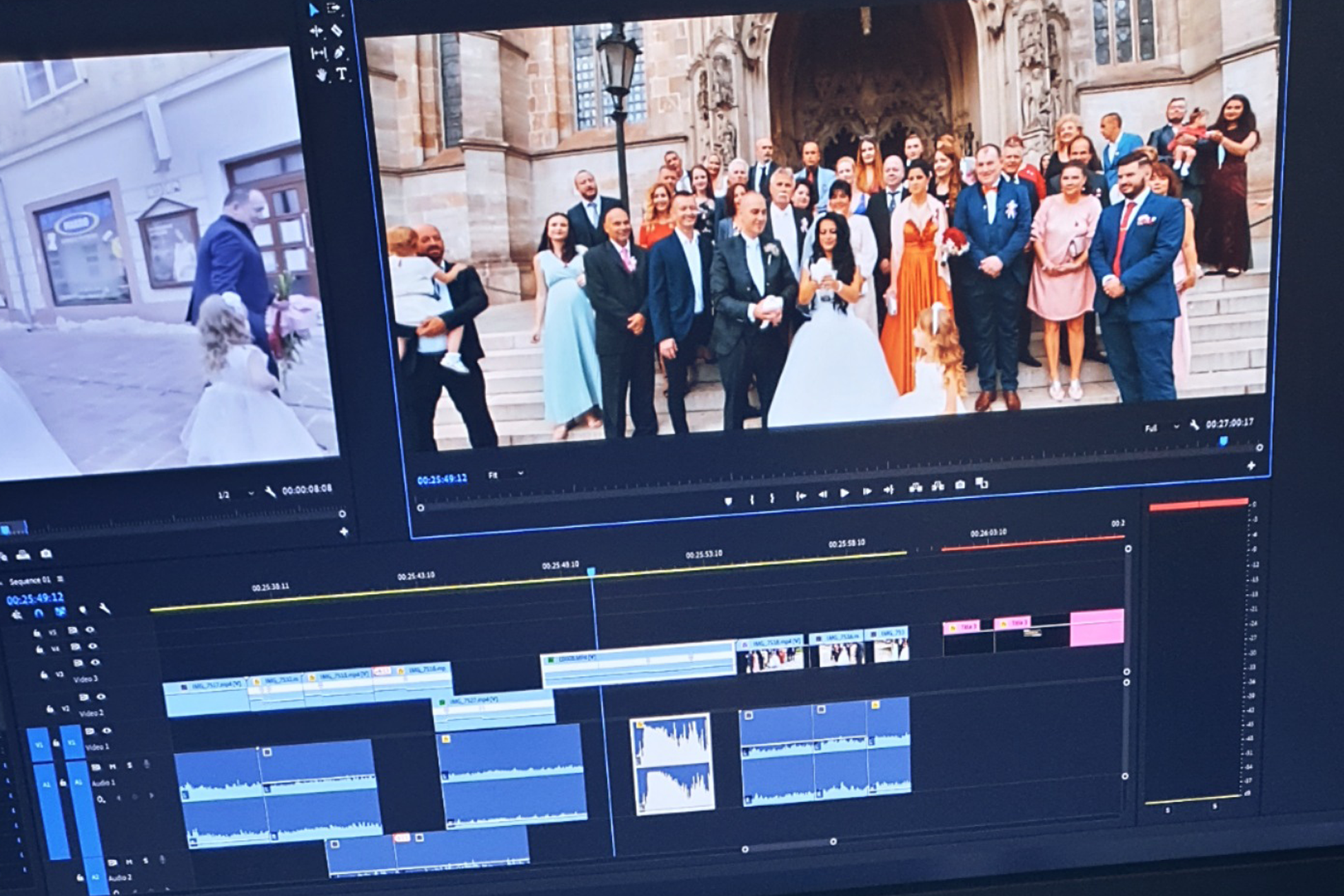Viewport: 1344px width, 896px height.
Task: Select the white audio clip on Audio 1
Action: click(672, 763)
